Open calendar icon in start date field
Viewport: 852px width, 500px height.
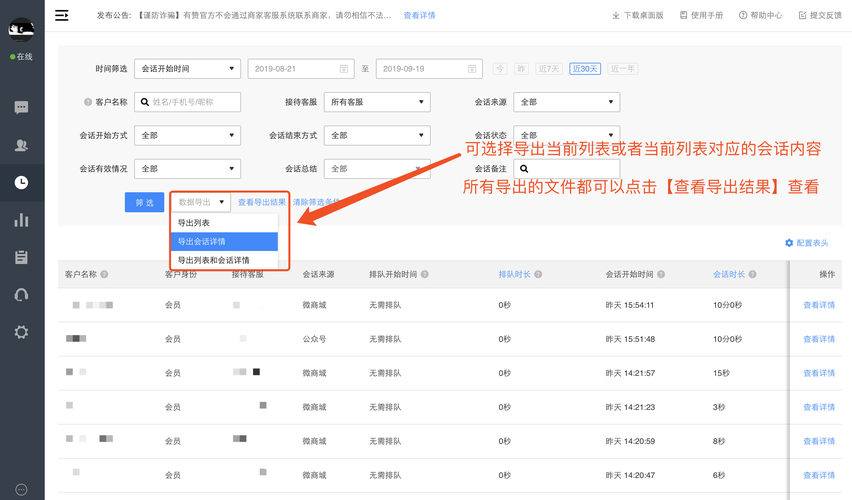344,69
